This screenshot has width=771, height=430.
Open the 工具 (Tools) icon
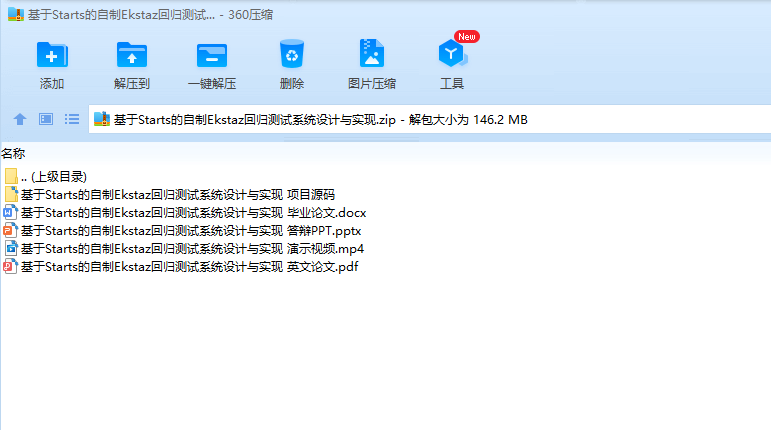pyautogui.click(x=451, y=53)
